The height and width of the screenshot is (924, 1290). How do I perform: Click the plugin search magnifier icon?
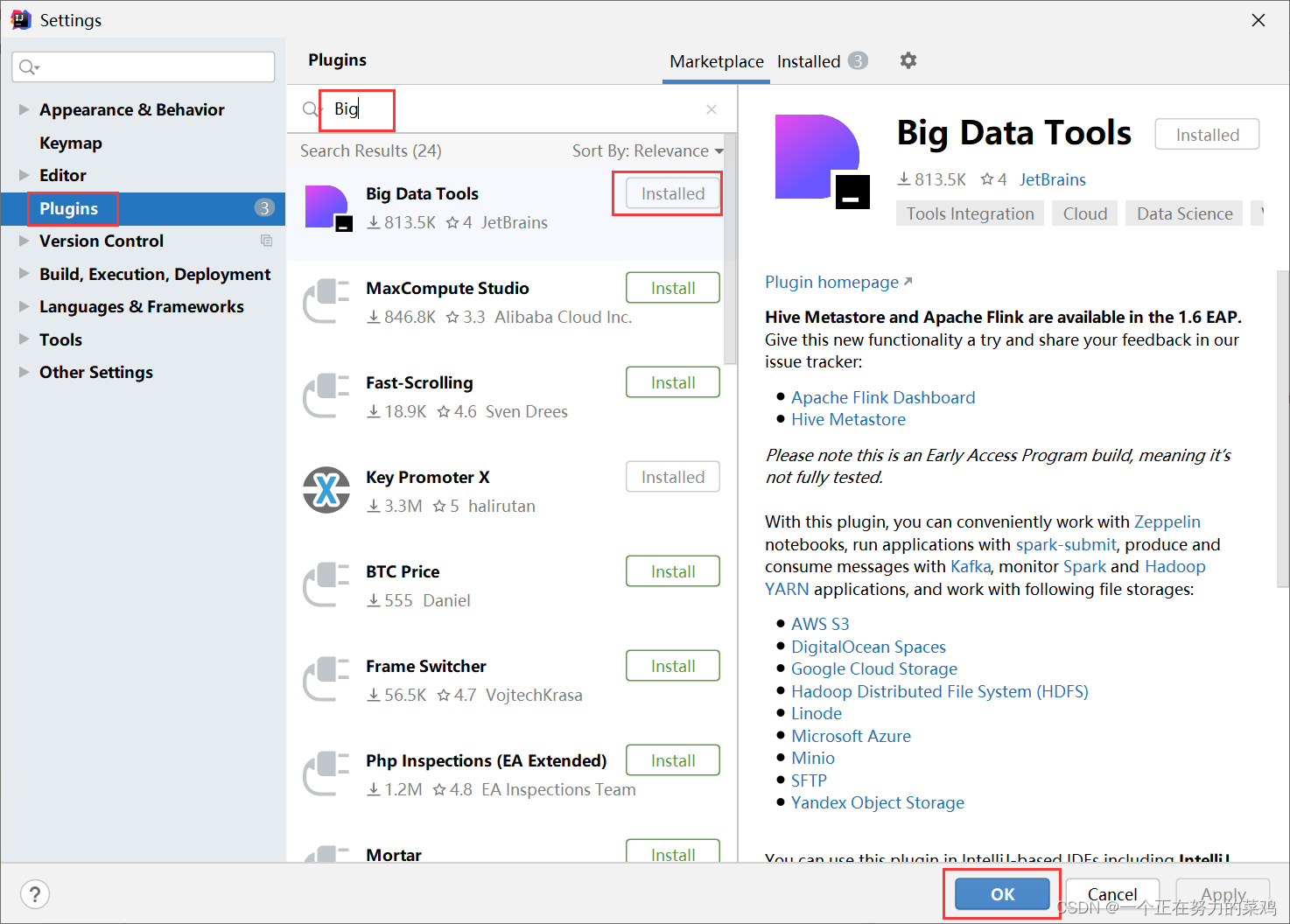[x=312, y=109]
